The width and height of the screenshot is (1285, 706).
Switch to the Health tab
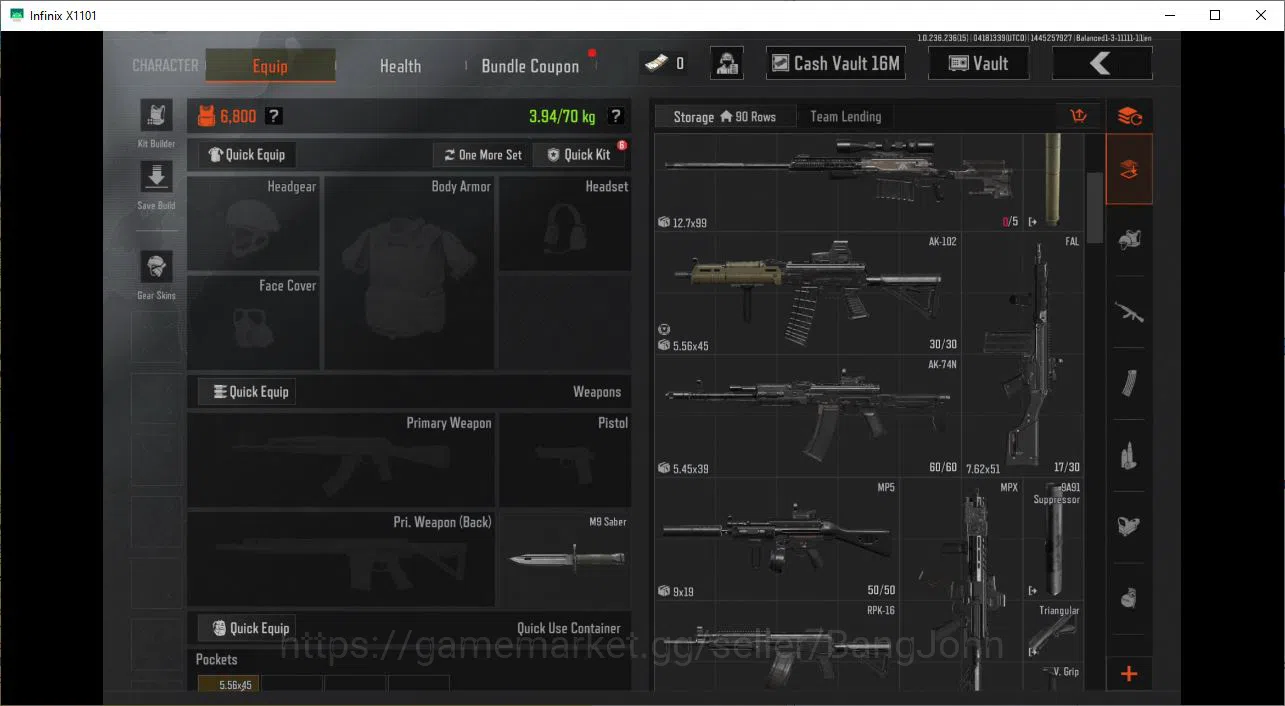coord(400,66)
